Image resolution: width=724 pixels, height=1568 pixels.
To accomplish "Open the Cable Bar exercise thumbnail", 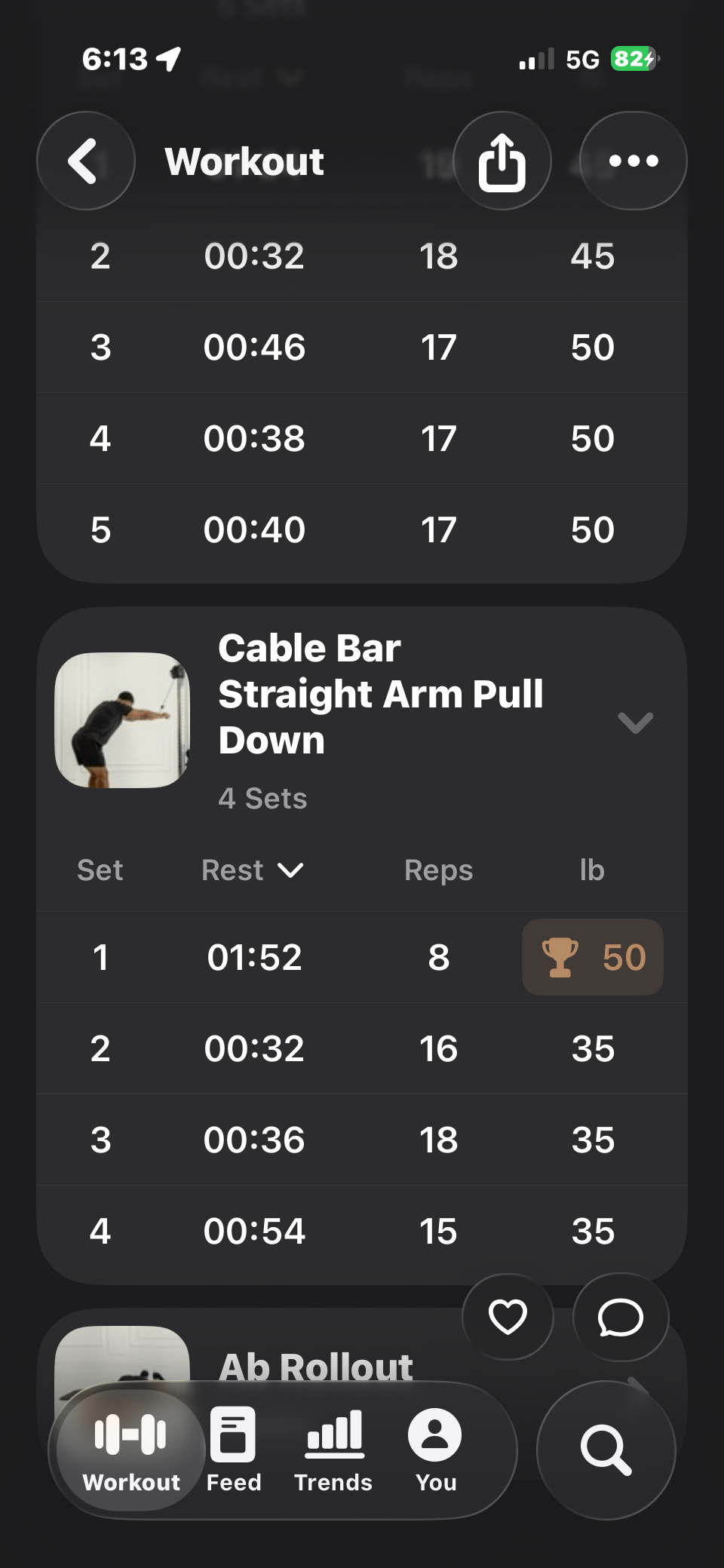I will tap(122, 720).
